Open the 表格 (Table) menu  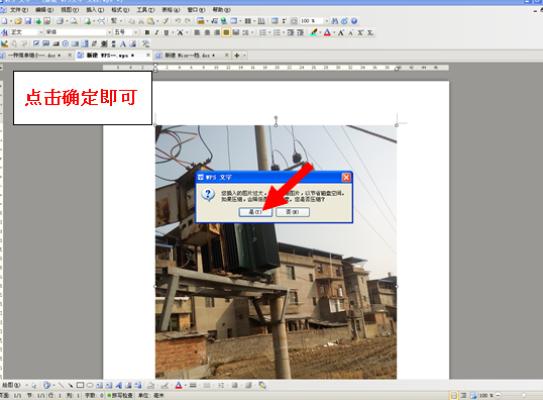tap(171, 10)
